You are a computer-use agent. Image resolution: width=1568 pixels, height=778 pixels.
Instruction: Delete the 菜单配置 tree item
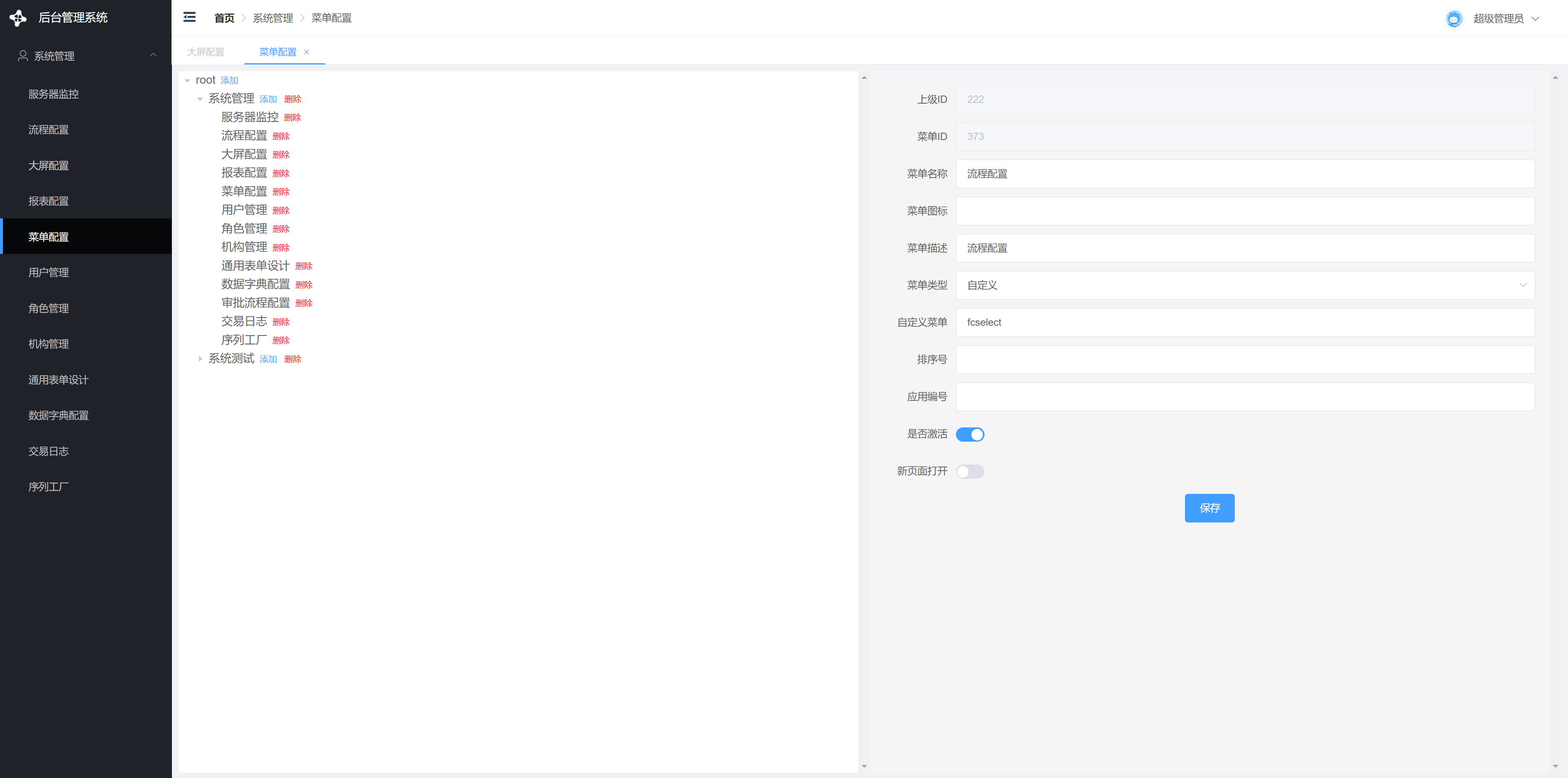tap(281, 191)
